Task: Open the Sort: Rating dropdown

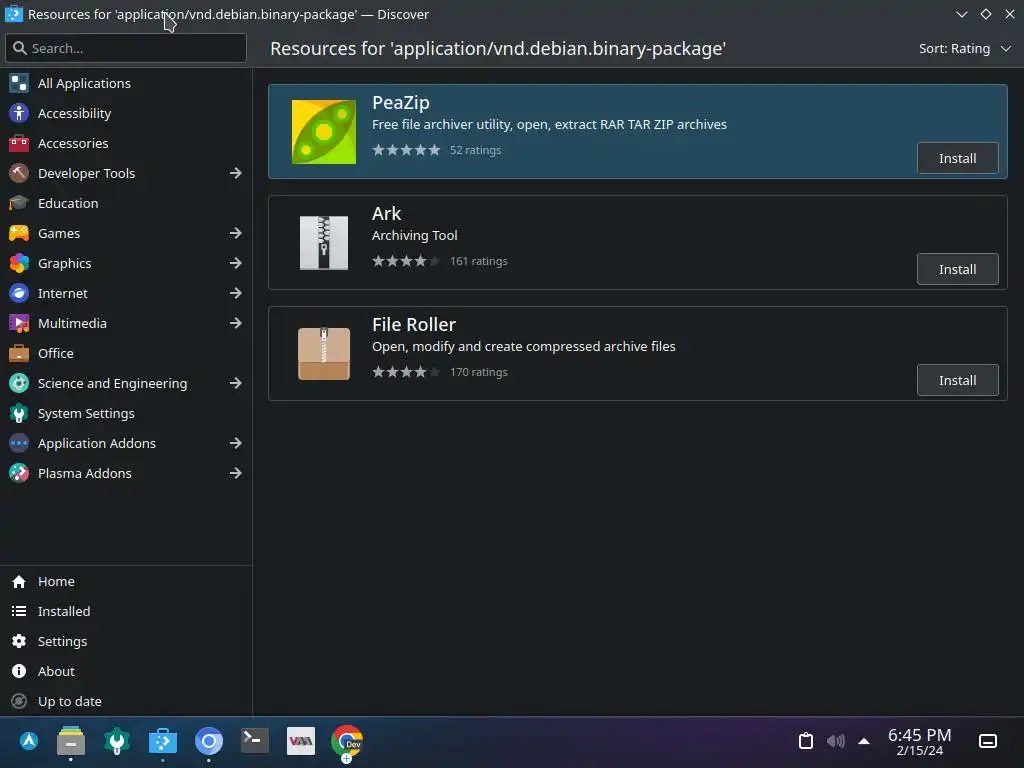Action: coord(965,48)
